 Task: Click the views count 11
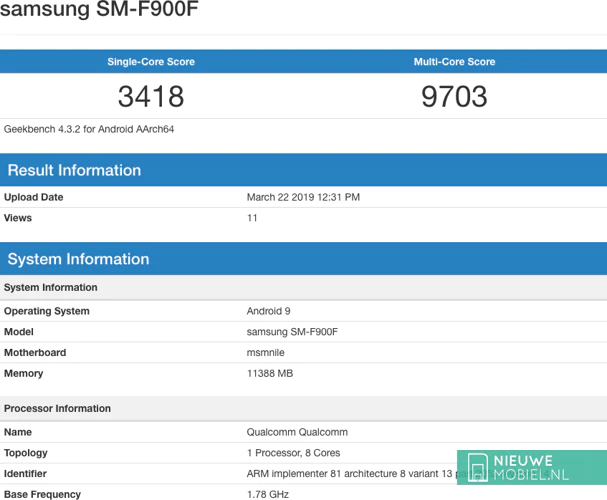[x=252, y=218]
